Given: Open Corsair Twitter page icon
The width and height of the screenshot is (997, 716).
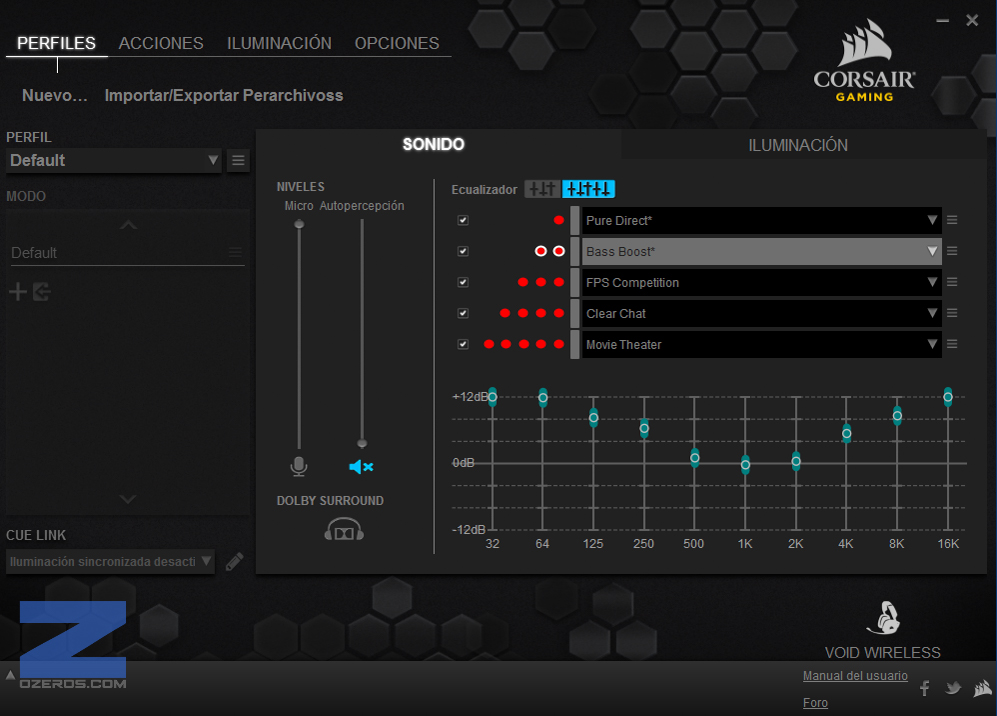Looking at the screenshot, I should point(952,688).
